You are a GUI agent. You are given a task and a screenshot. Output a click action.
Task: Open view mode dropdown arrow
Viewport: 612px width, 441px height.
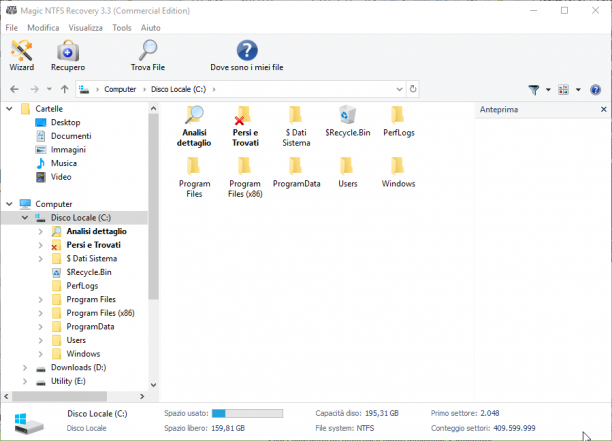click(x=578, y=90)
